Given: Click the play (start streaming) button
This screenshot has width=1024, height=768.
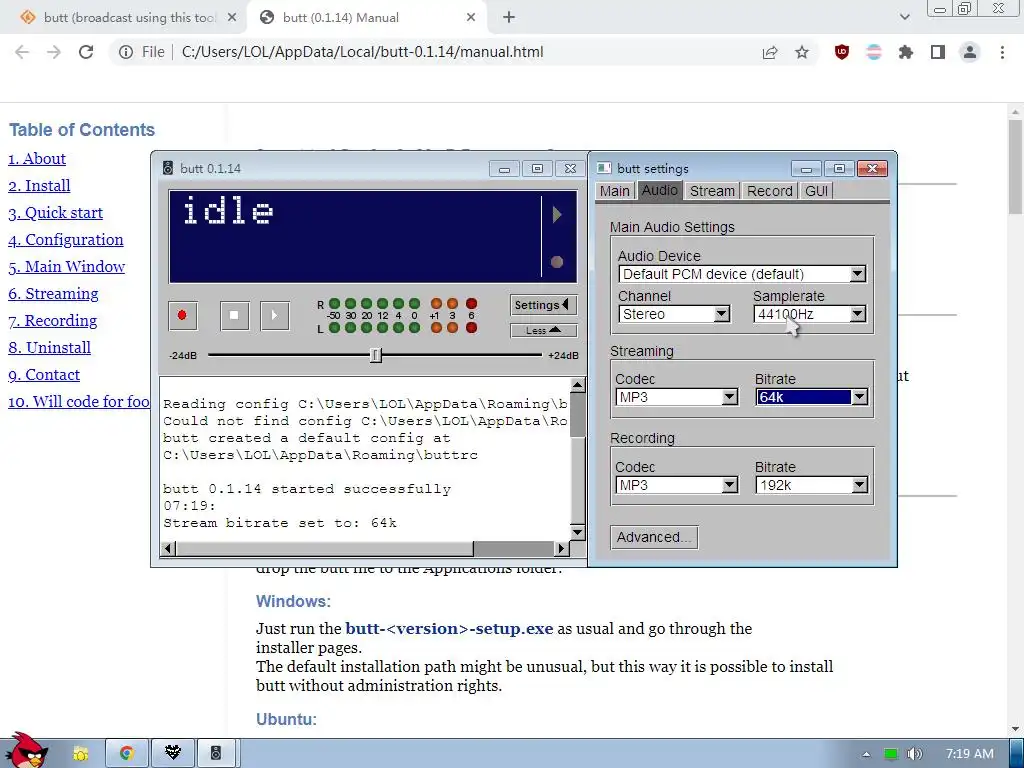Looking at the screenshot, I should pos(275,315).
